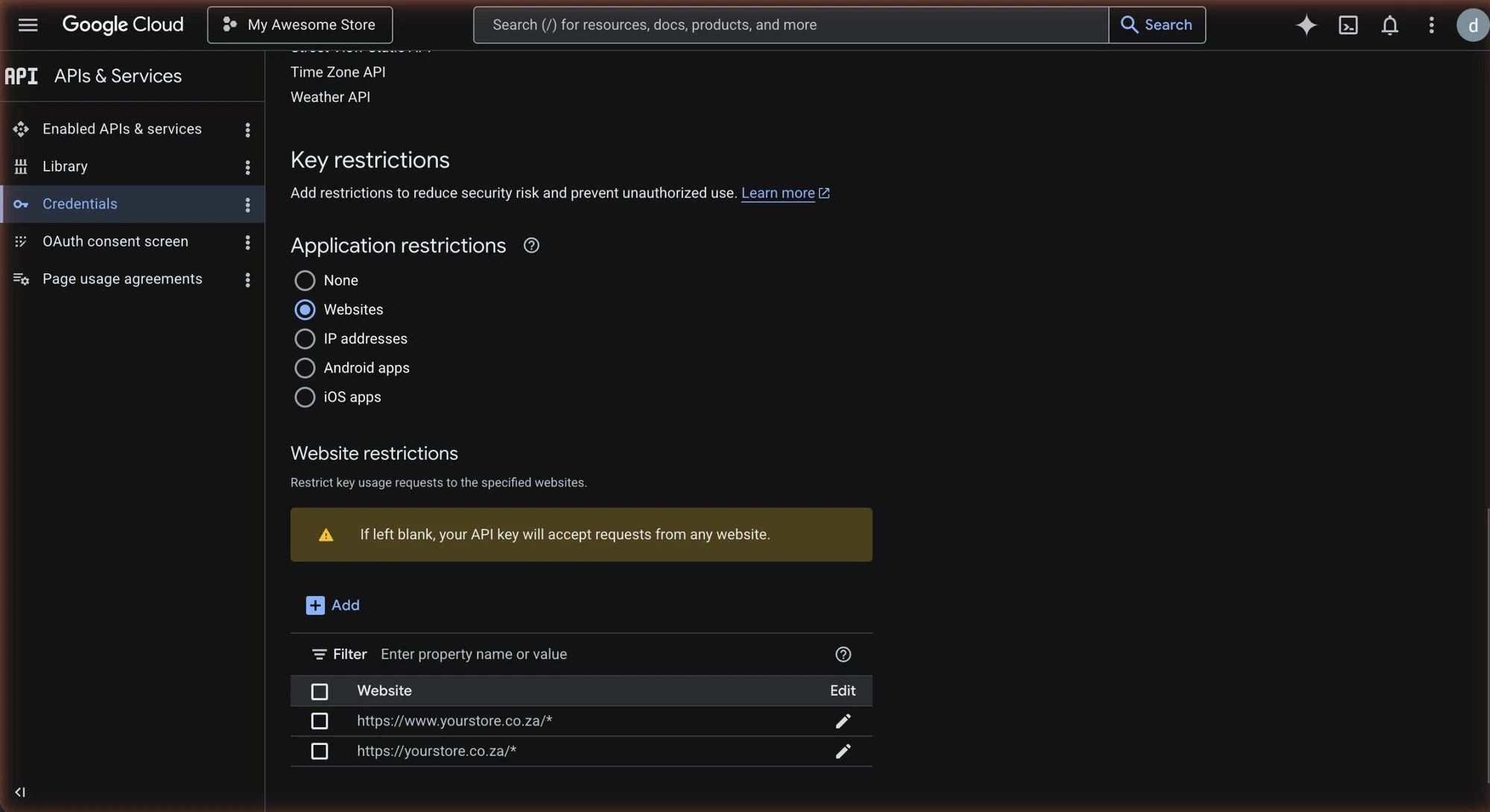This screenshot has height=812, width=1490.
Task: Collapse the sidebar navigation panel
Action: coord(20,792)
